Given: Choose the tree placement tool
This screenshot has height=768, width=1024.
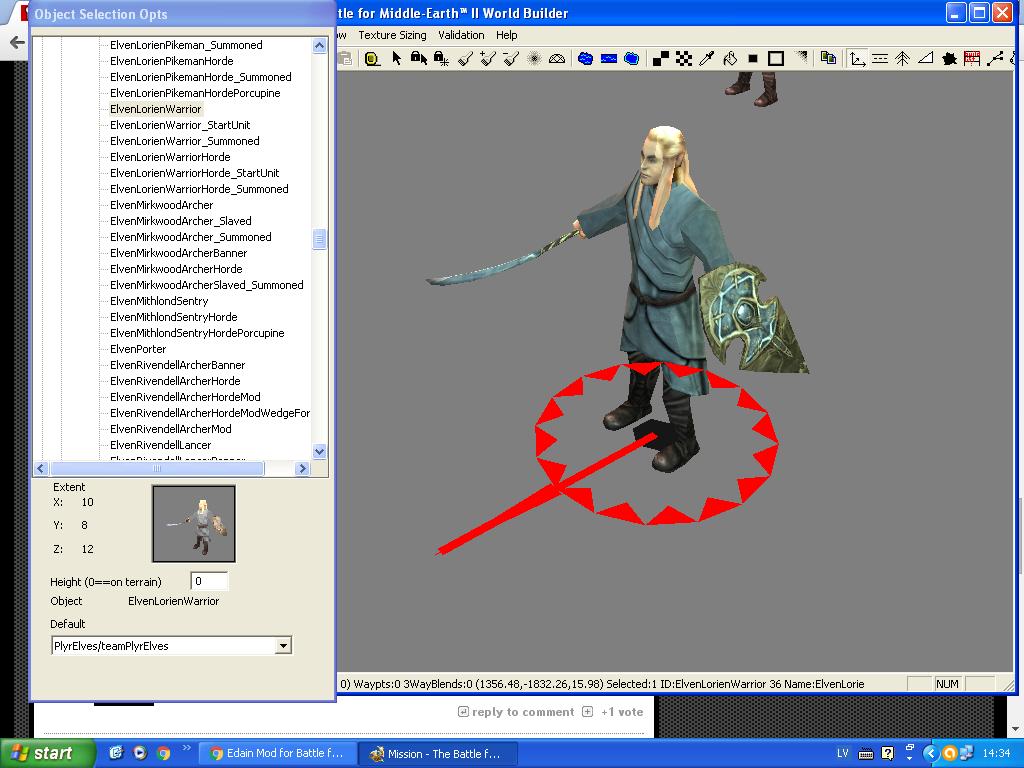Looking at the screenshot, I should click(903, 59).
